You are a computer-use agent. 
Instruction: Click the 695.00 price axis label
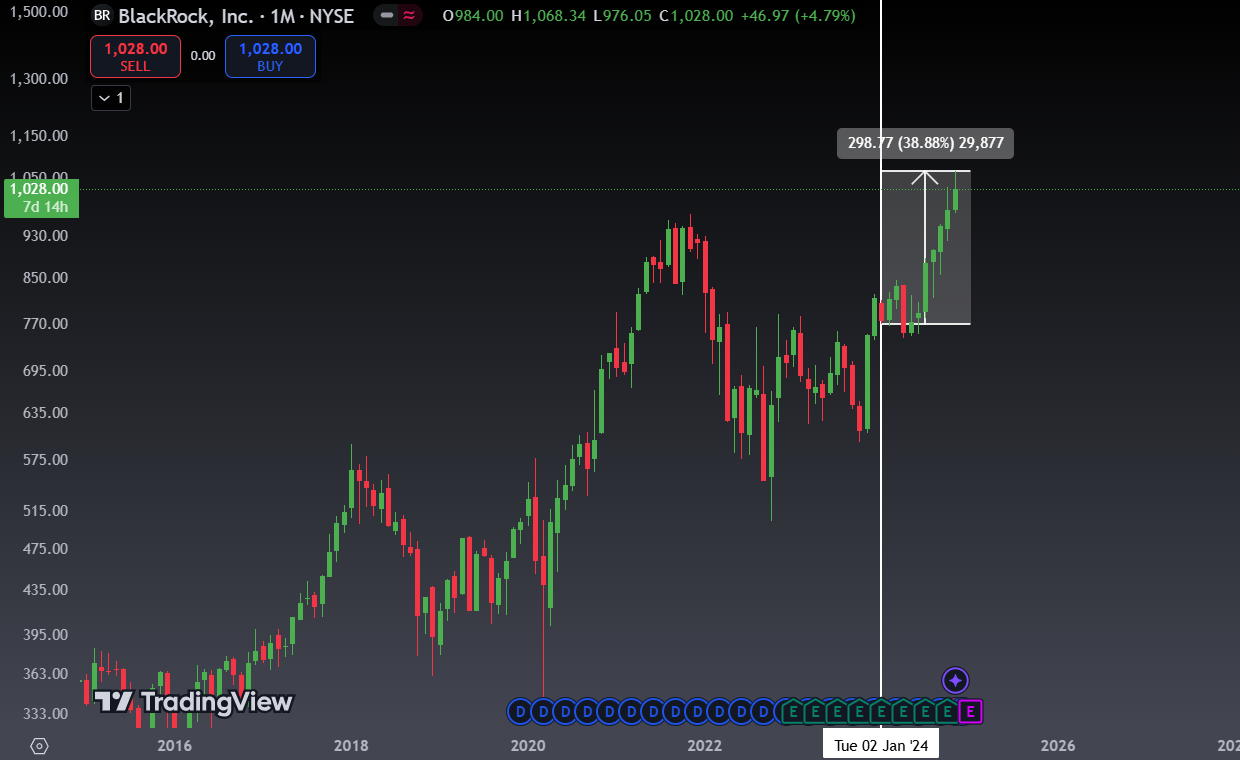(45, 370)
